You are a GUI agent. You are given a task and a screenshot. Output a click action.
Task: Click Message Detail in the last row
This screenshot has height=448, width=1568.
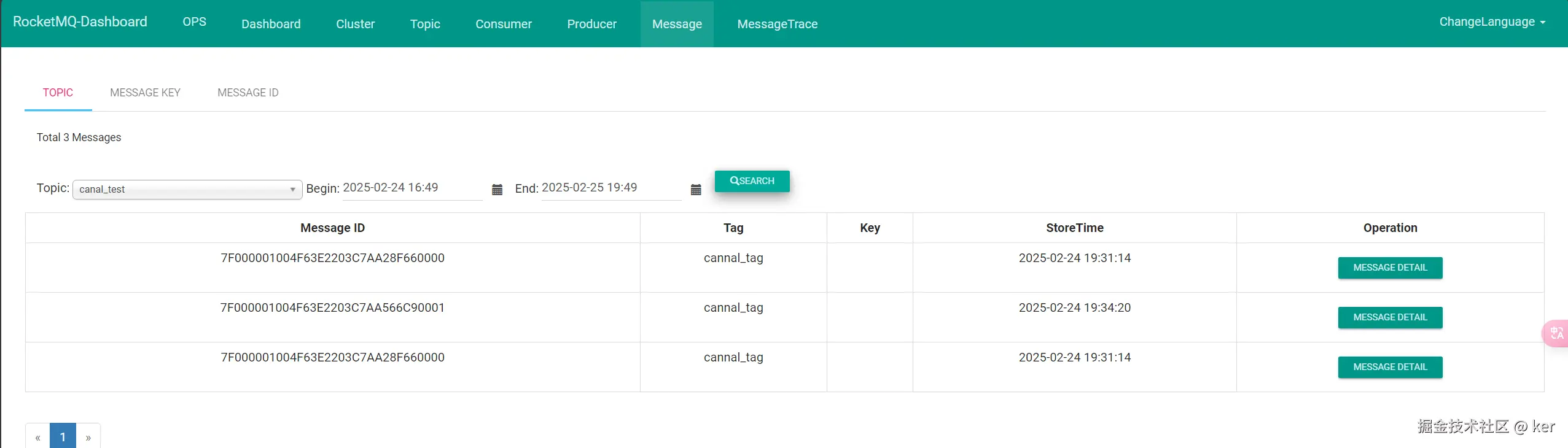(1390, 367)
